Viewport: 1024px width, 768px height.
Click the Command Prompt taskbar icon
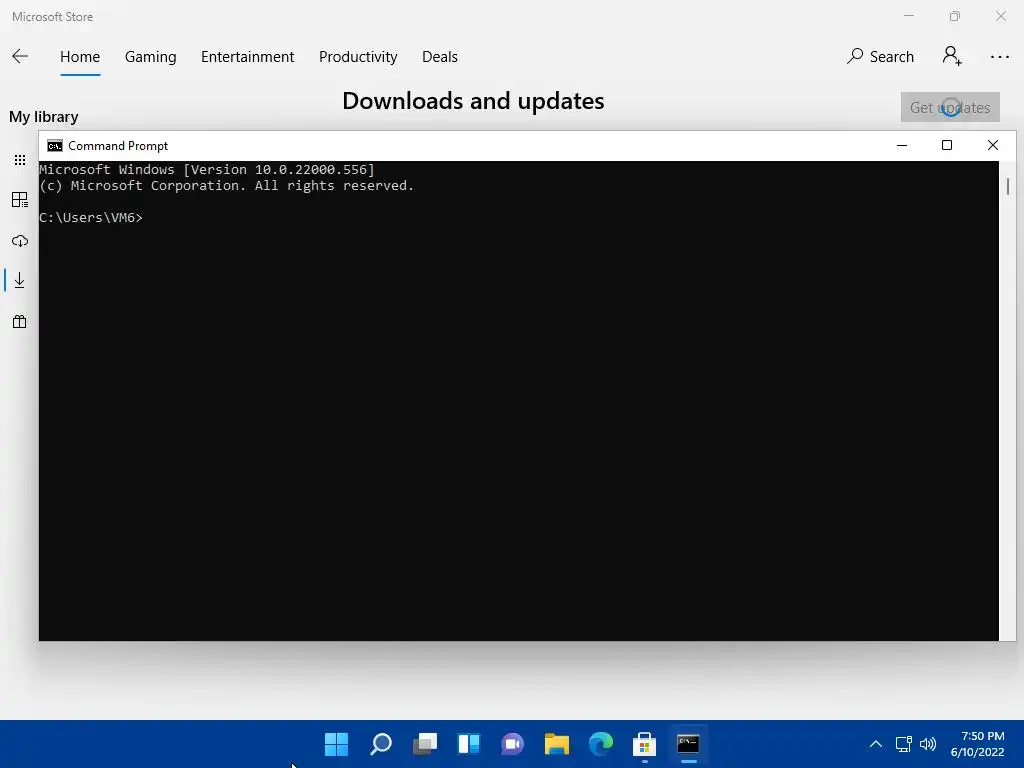688,744
